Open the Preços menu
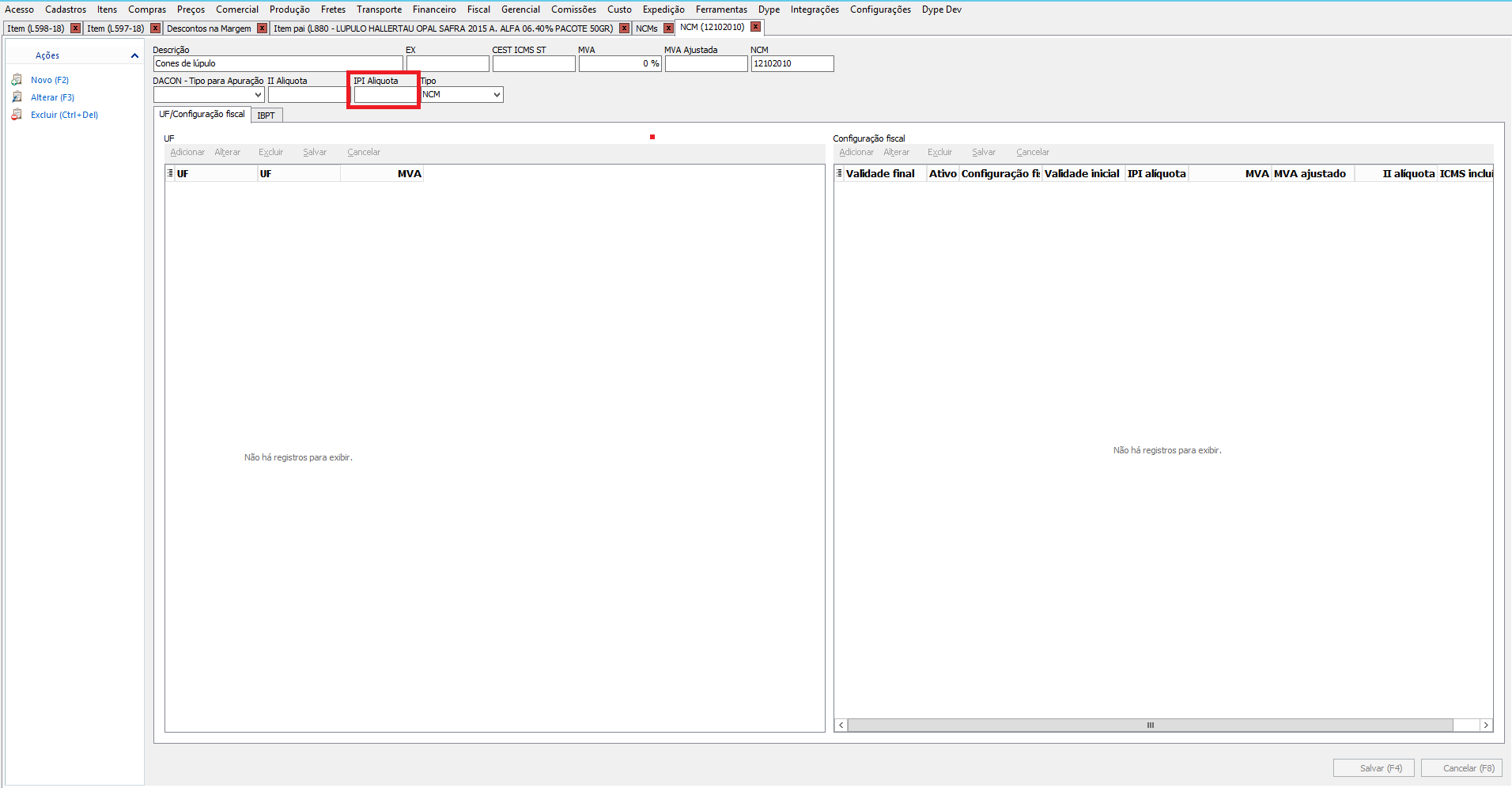The image size is (1512, 788). tap(191, 9)
